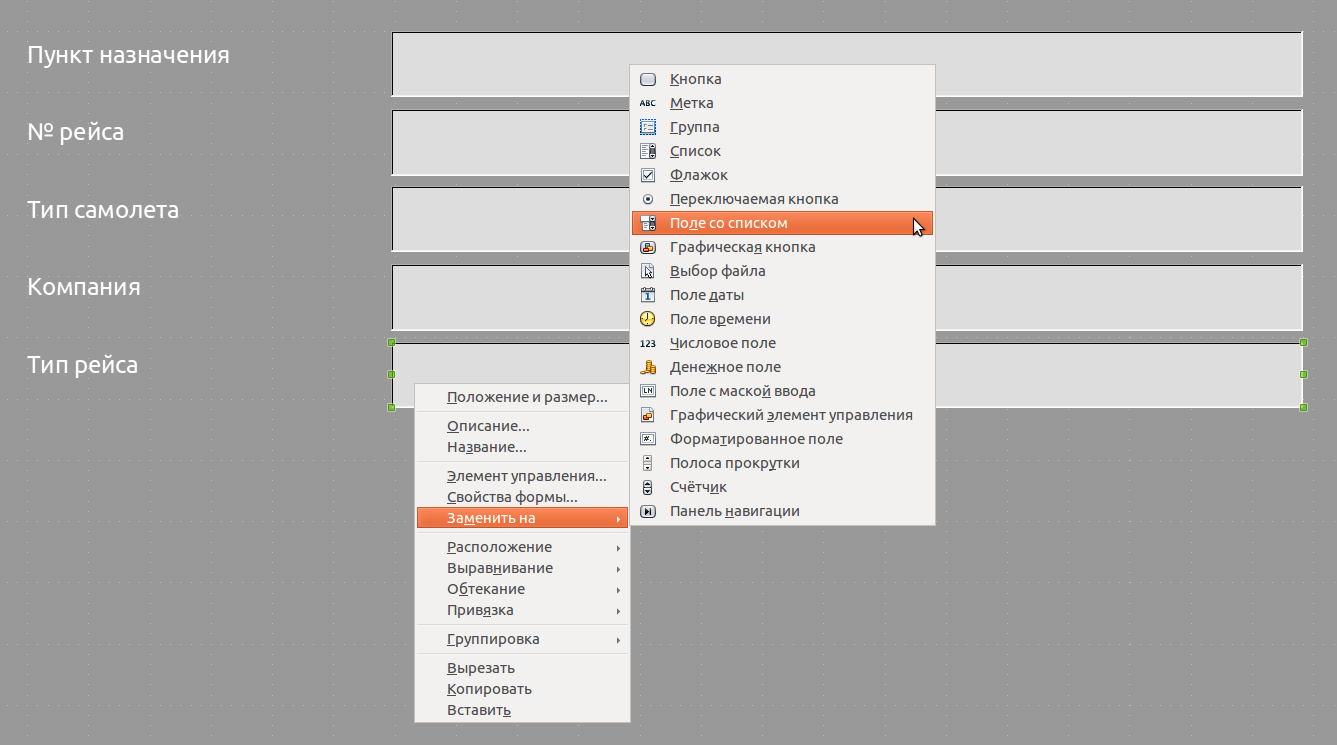Click the Список list box icon
Viewport: 1337px width, 745px height.
pyautogui.click(x=648, y=151)
